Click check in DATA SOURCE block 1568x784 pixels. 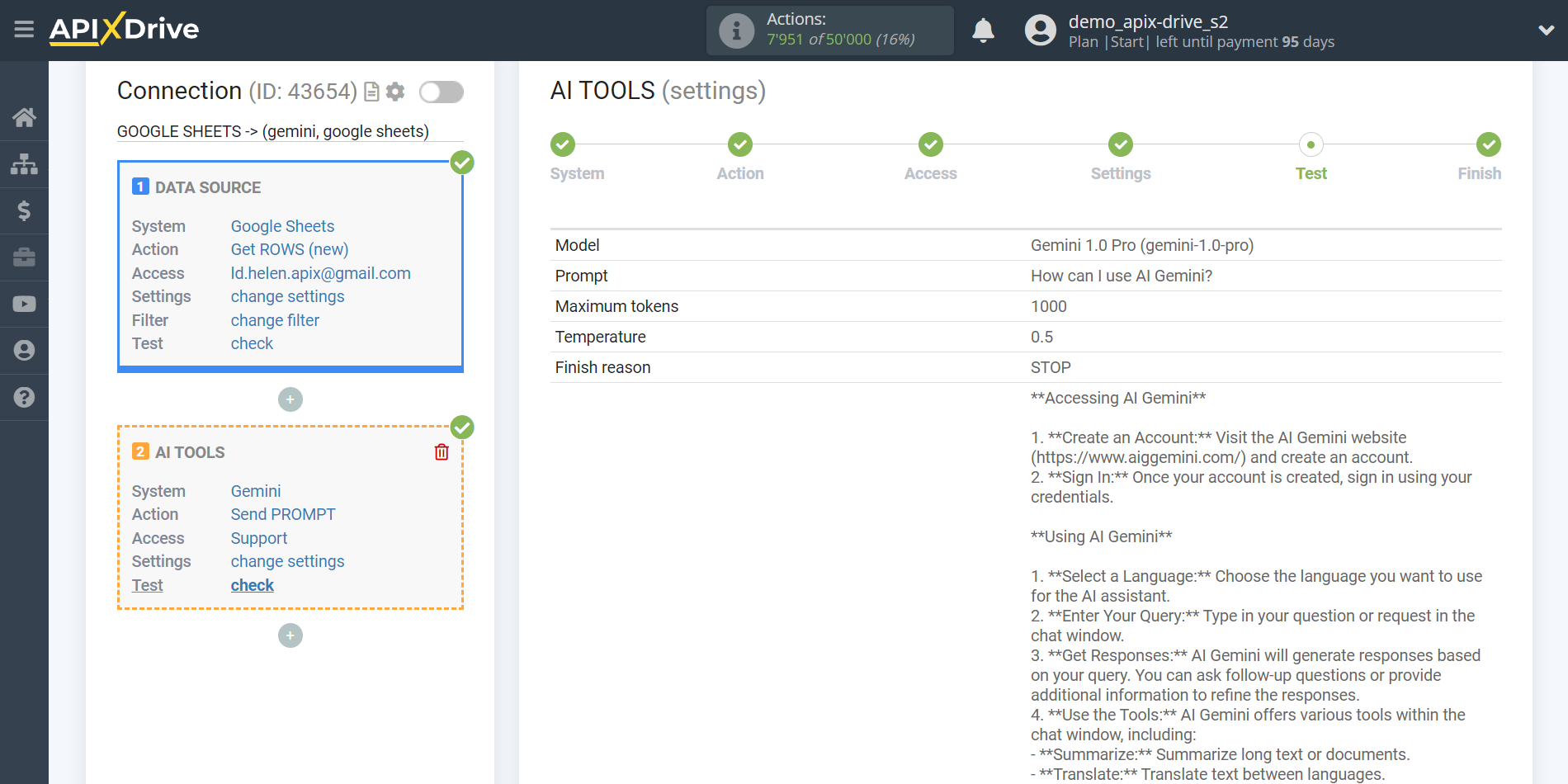pyautogui.click(x=252, y=343)
